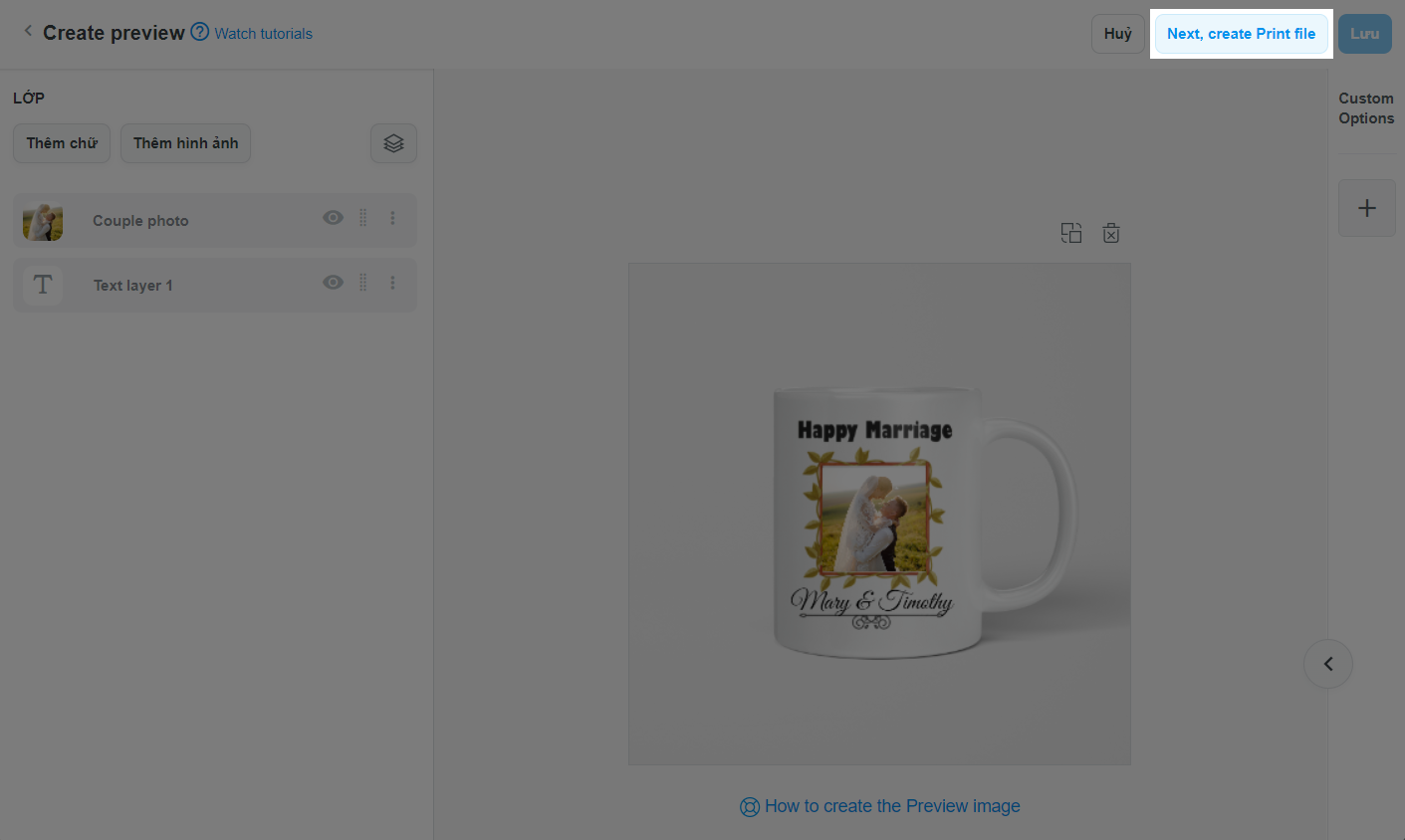
Task: Click the layers stack icon button
Action: click(393, 143)
